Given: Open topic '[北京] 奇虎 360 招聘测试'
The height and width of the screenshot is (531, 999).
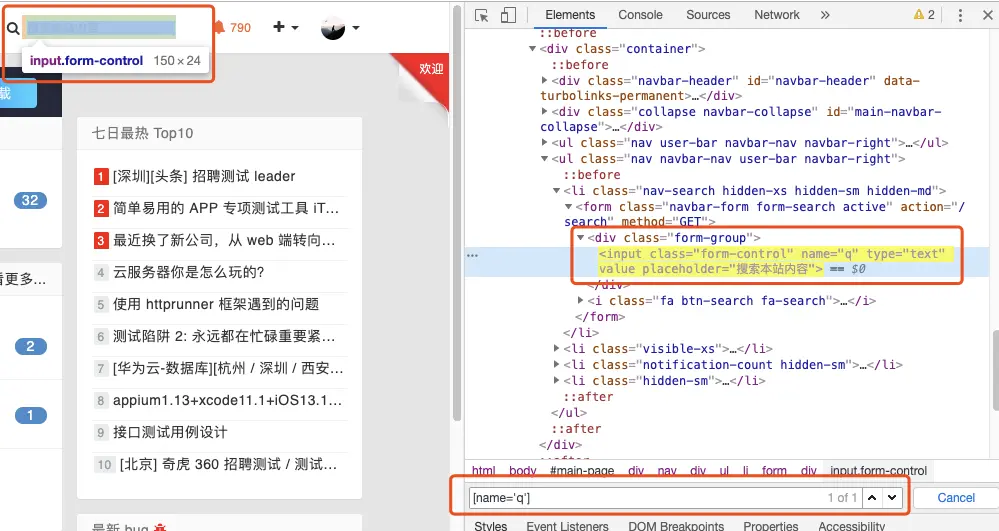Looking at the screenshot, I should (229, 464).
